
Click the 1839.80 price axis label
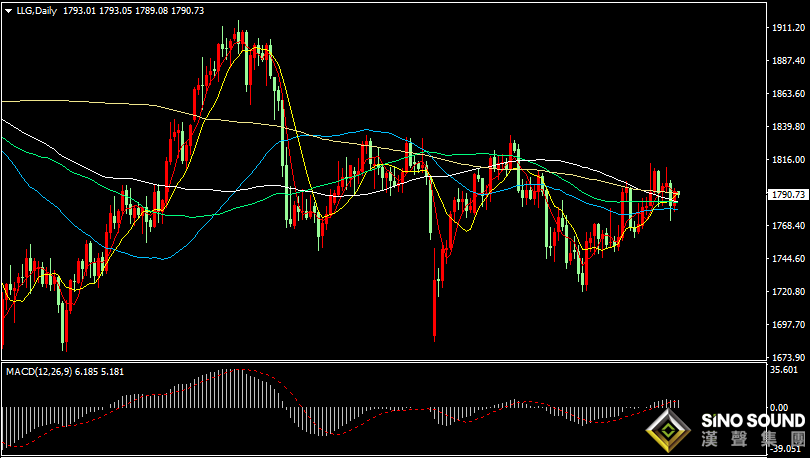[788, 127]
